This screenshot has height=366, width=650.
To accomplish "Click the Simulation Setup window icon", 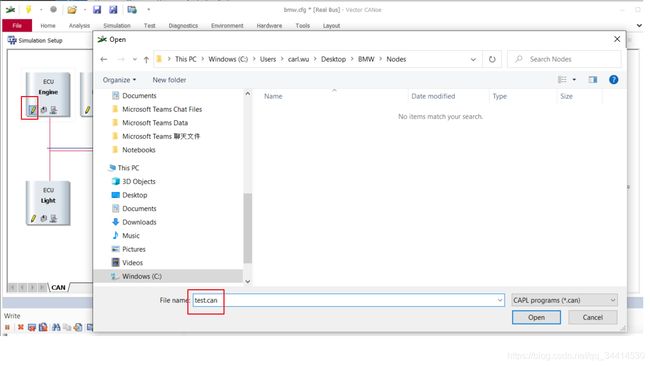I will 12,40.
